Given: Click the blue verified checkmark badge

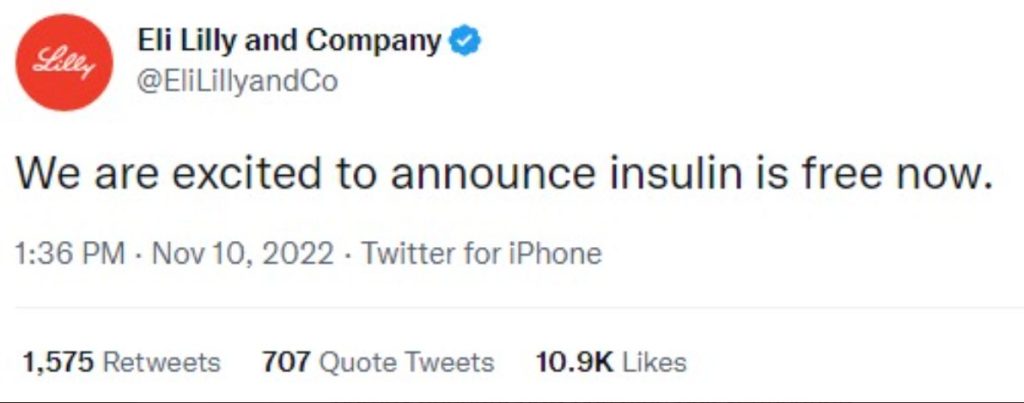Looking at the screenshot, I should click(465, 41).
